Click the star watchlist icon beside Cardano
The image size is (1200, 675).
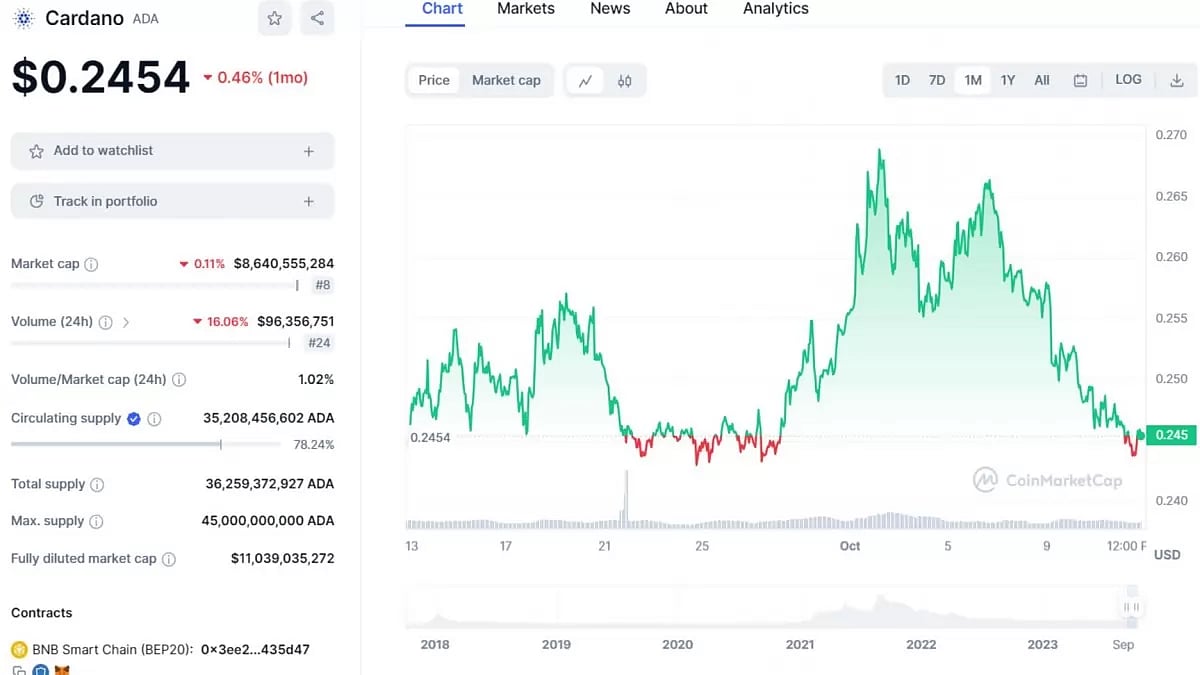274,18
